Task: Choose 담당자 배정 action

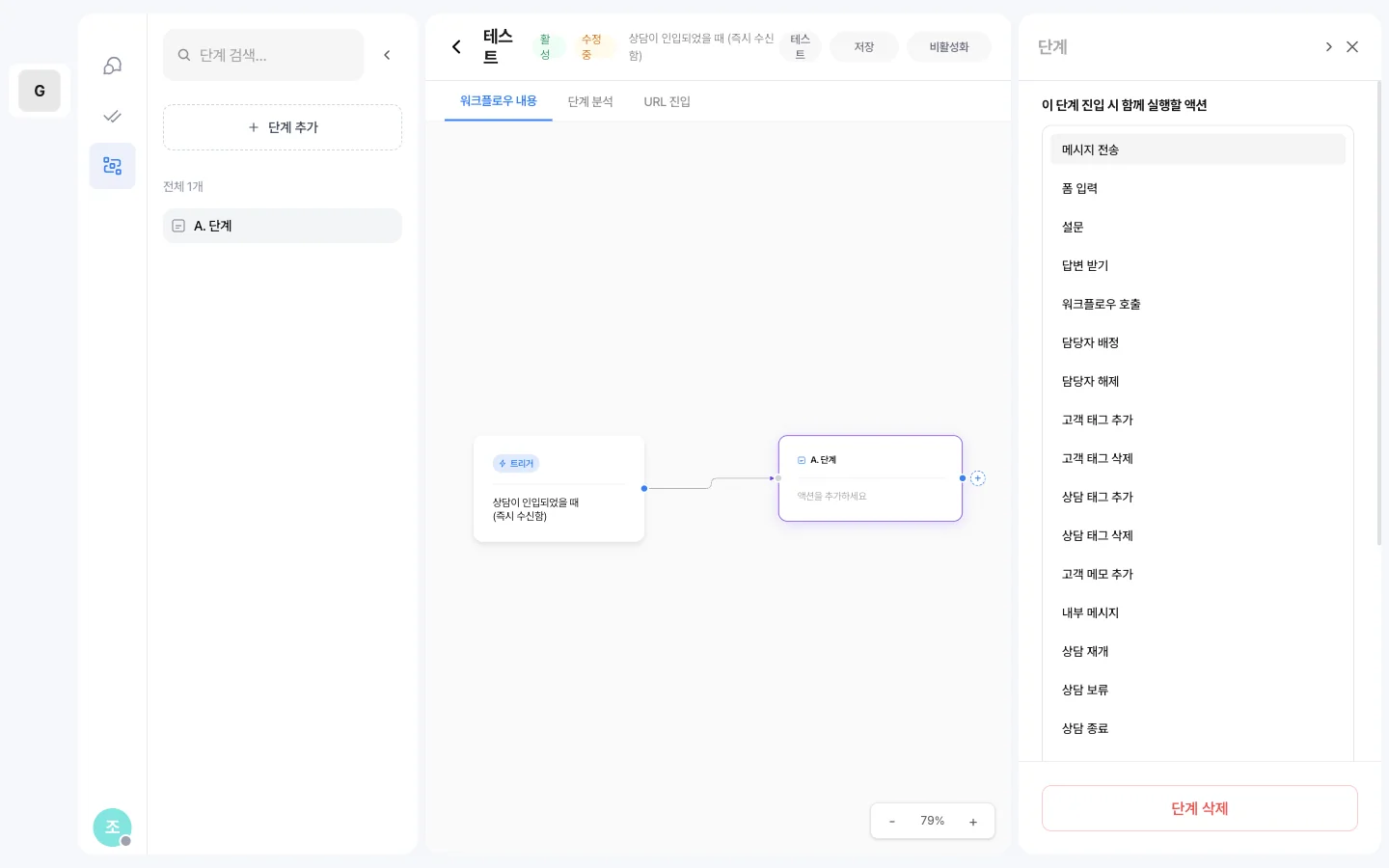Action: 1198,342
